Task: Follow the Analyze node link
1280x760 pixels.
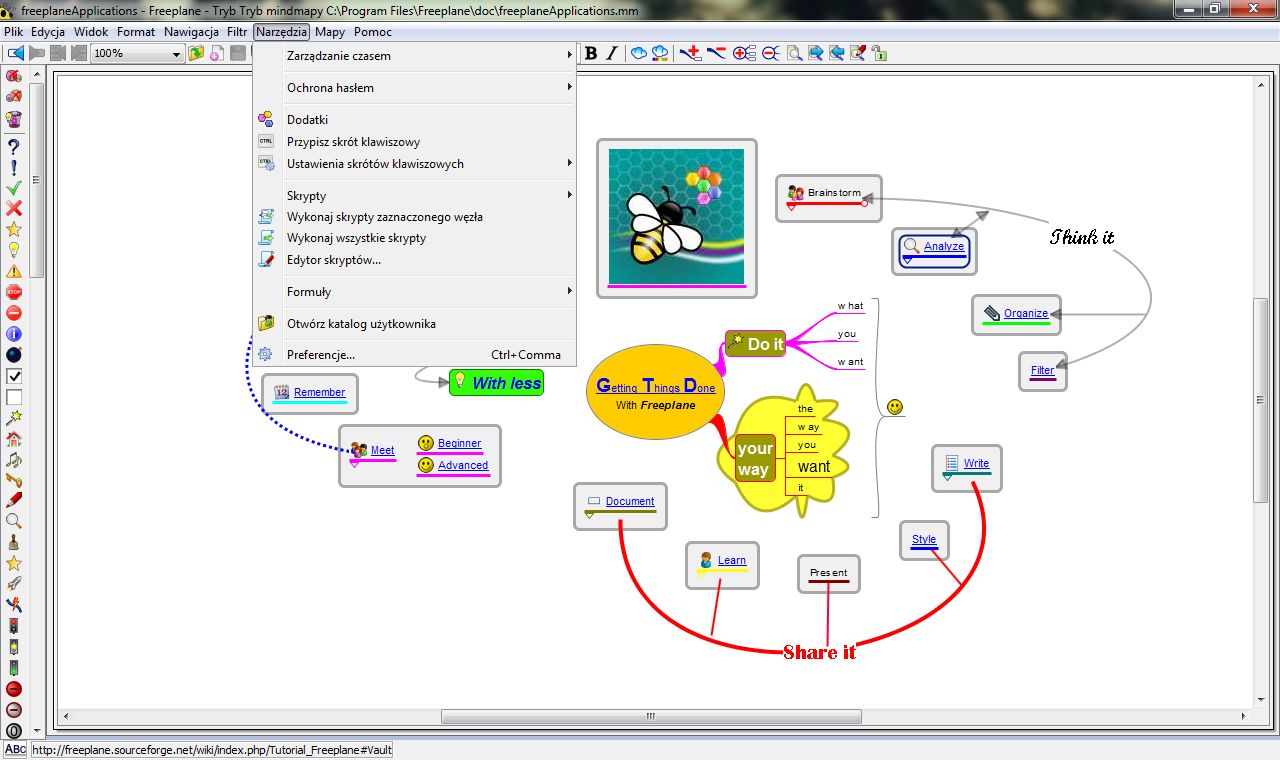Action: [944, 246]
